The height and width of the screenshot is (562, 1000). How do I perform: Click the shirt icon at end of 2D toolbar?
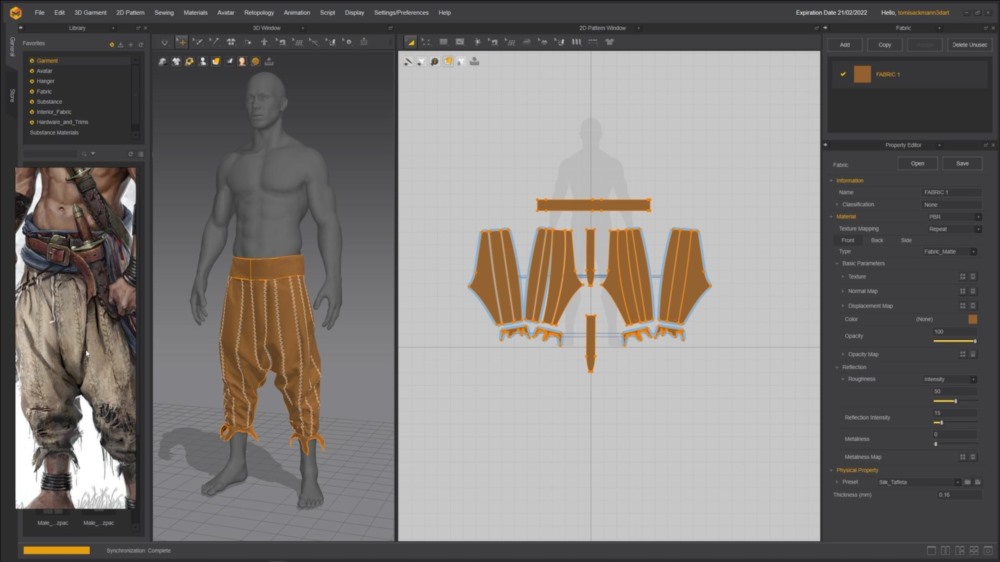point(609,42)
